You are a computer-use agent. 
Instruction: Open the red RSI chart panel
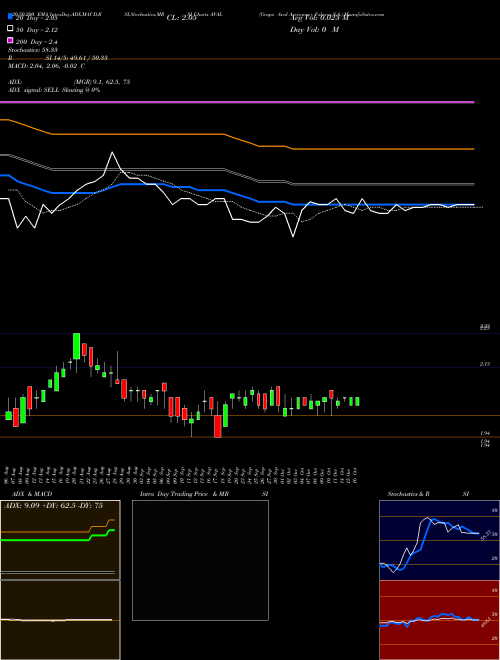click(439, 620)
